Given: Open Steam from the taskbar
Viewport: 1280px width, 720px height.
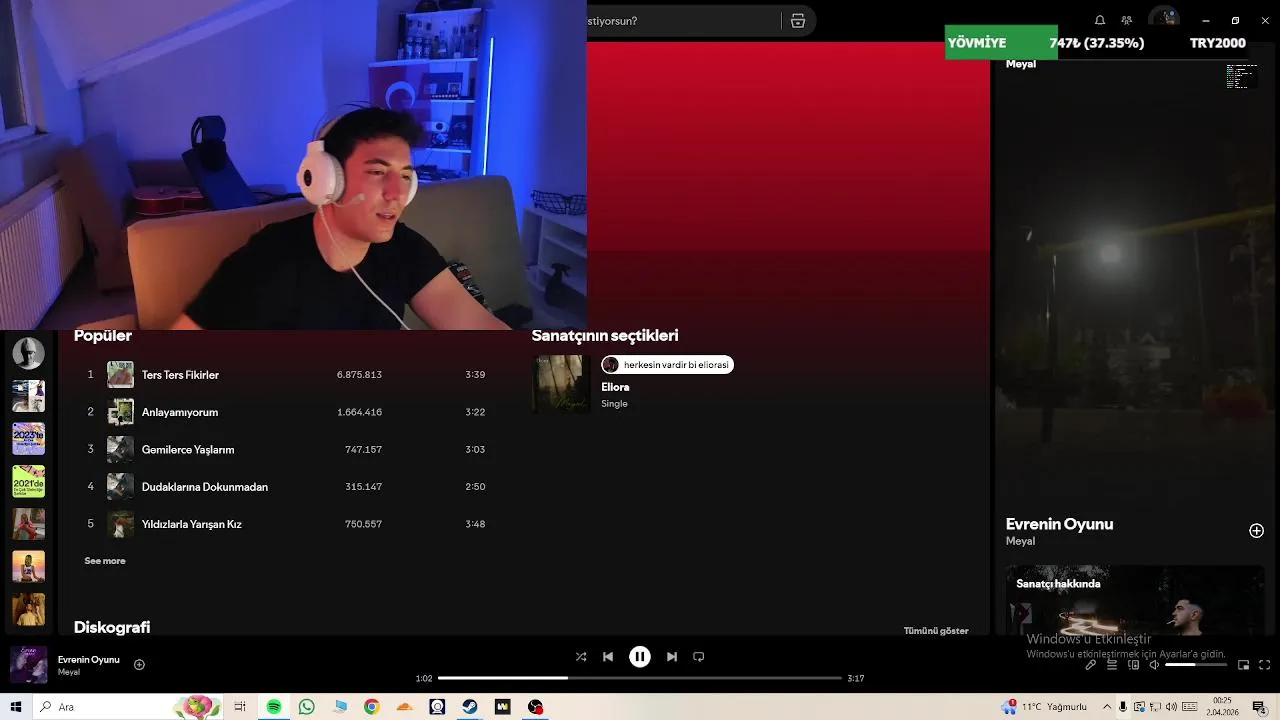Looking at the screenshot, I should coord(470,707).
